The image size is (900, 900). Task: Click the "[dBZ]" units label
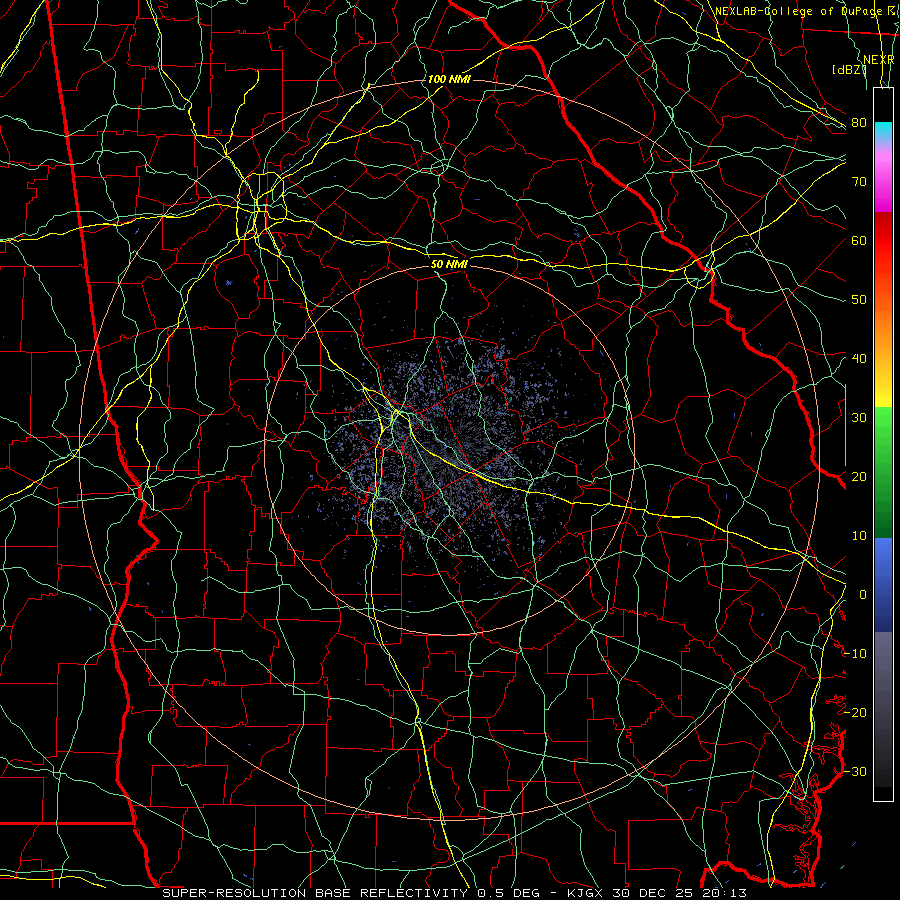tap(849, 70)
